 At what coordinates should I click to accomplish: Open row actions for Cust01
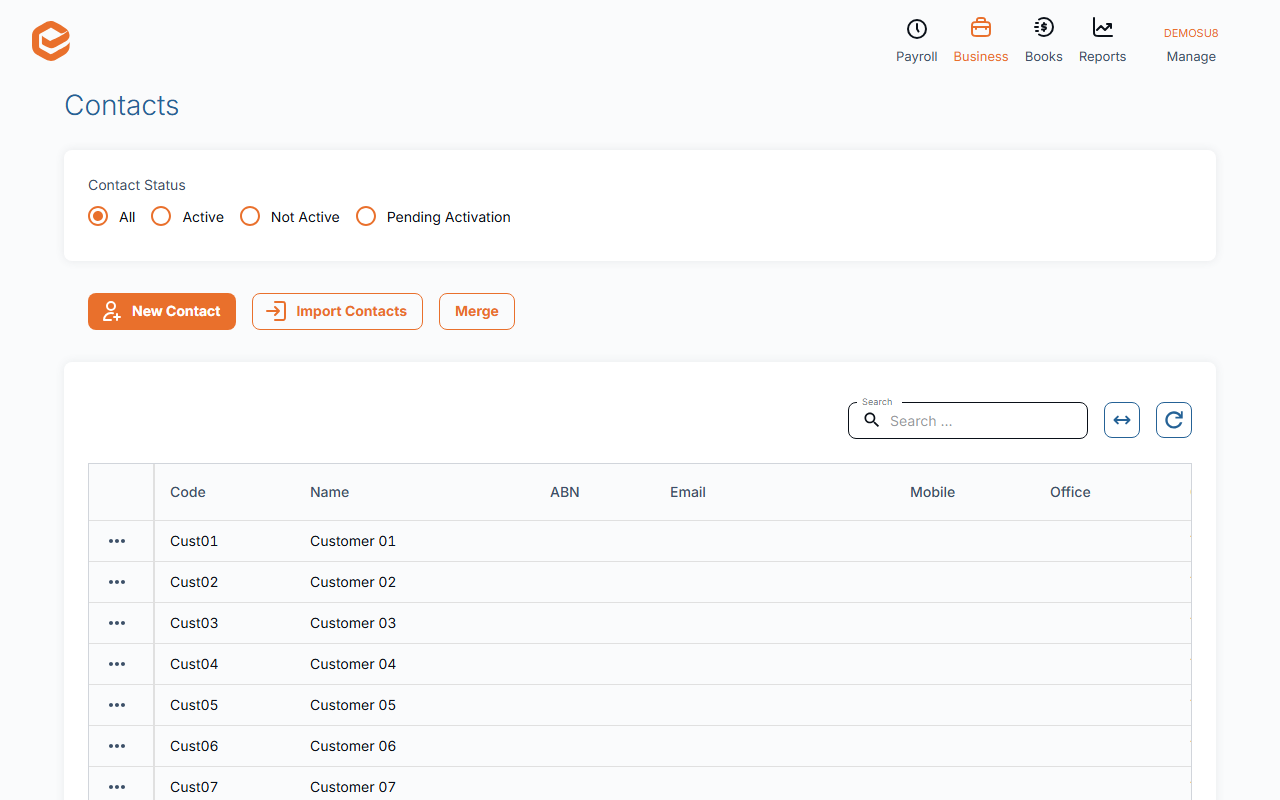click(x=117, y=541)
